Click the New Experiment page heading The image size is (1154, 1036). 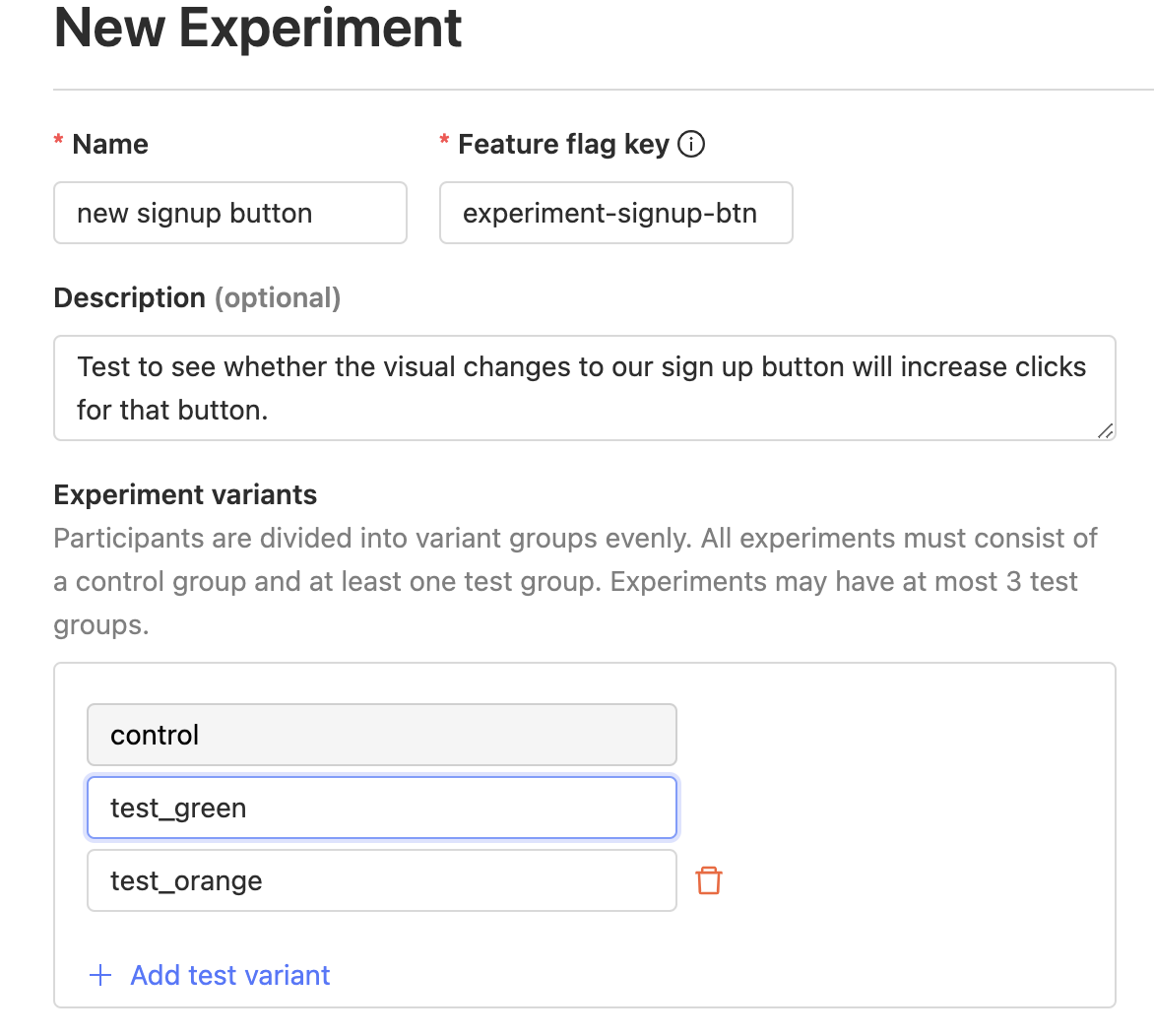click(x=258, y=28)
